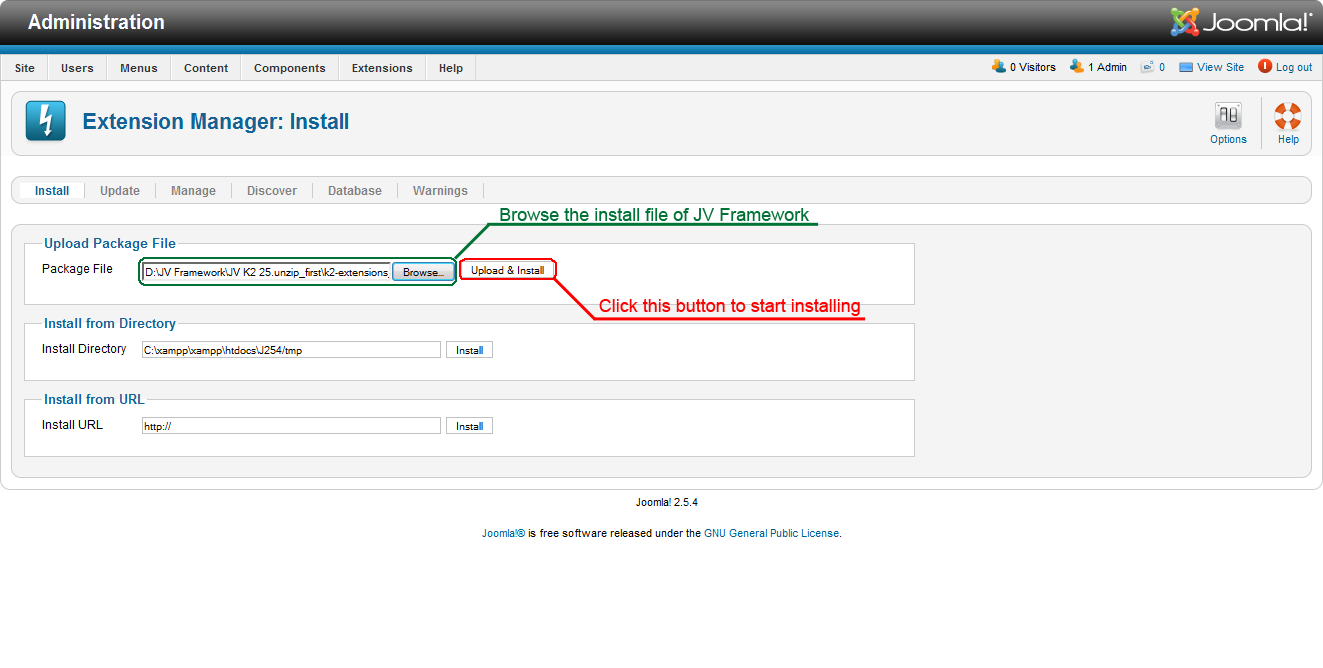Switch to the Warnings tab
This screenshot has height=668, width=1323.
(440, 191)
